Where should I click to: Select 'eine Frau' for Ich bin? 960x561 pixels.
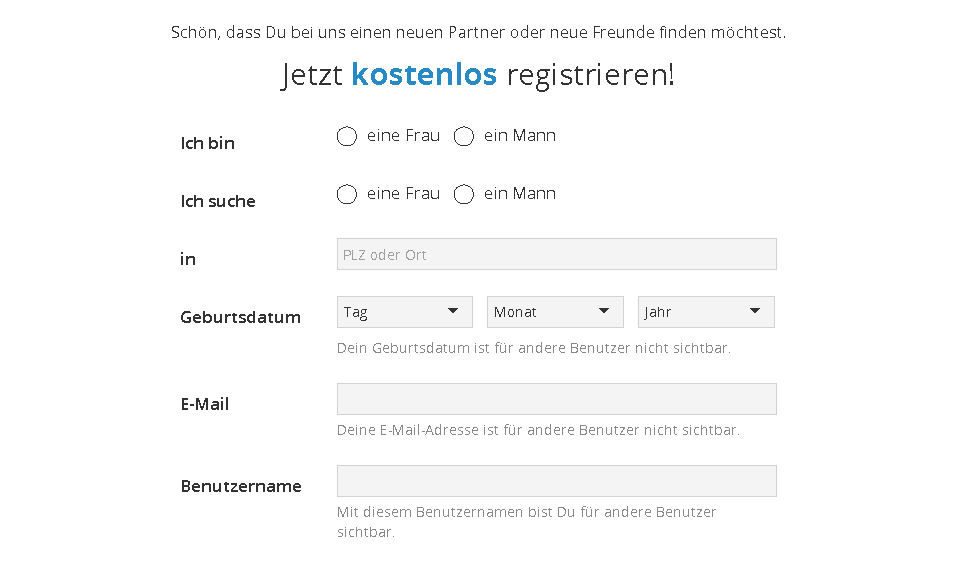(x=347, y=137)
